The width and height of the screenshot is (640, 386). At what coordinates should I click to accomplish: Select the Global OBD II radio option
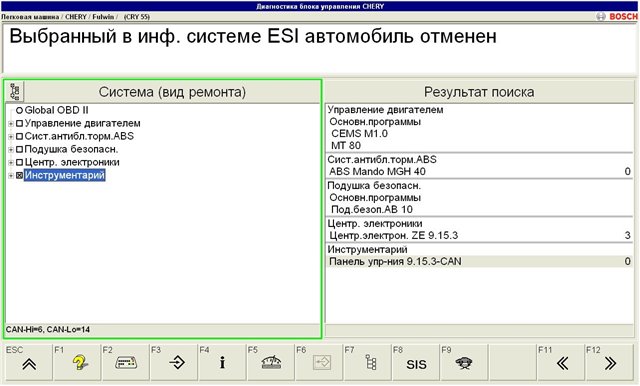19,110
